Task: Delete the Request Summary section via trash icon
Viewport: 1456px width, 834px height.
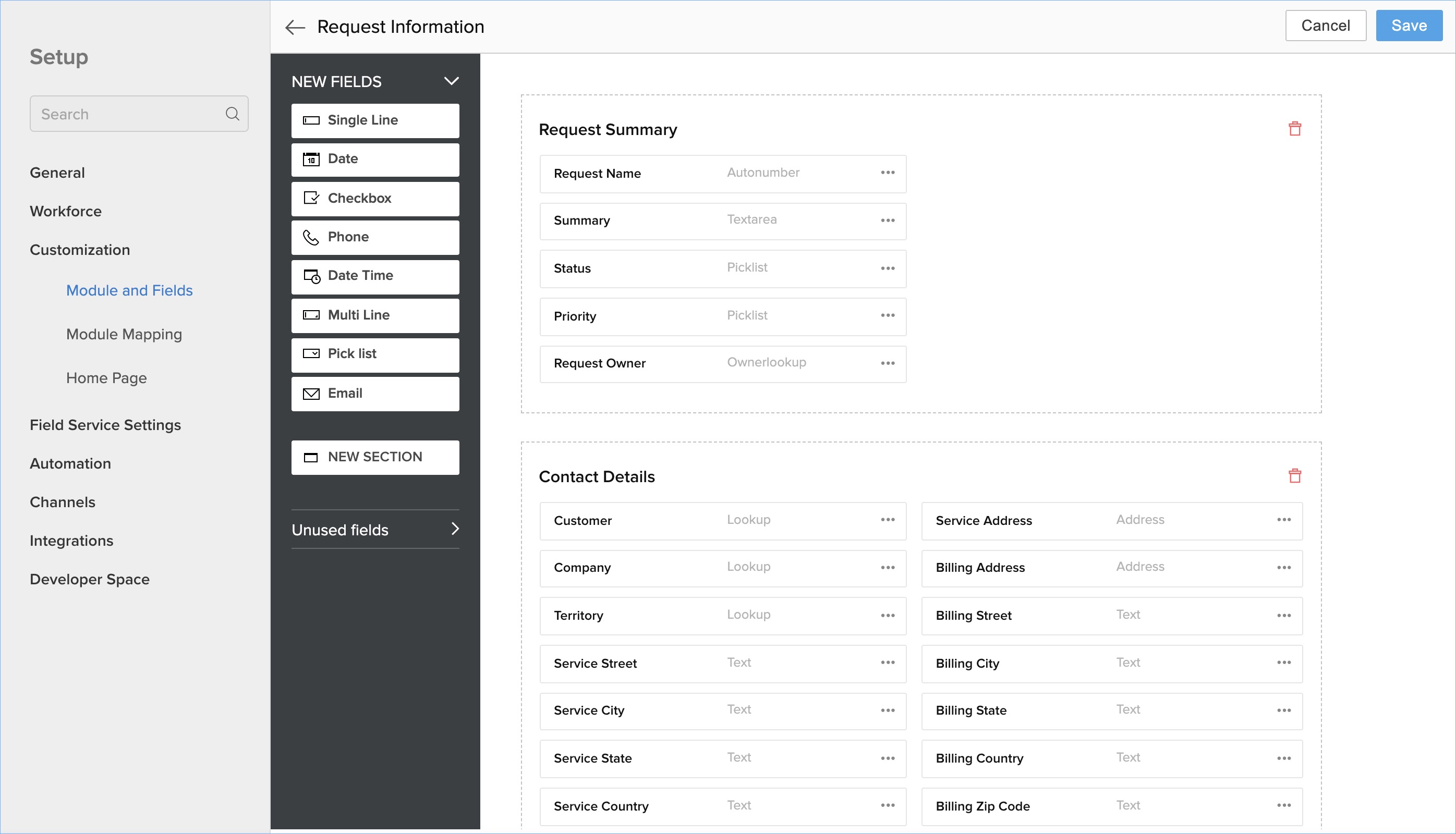Action: [1294, 129]
